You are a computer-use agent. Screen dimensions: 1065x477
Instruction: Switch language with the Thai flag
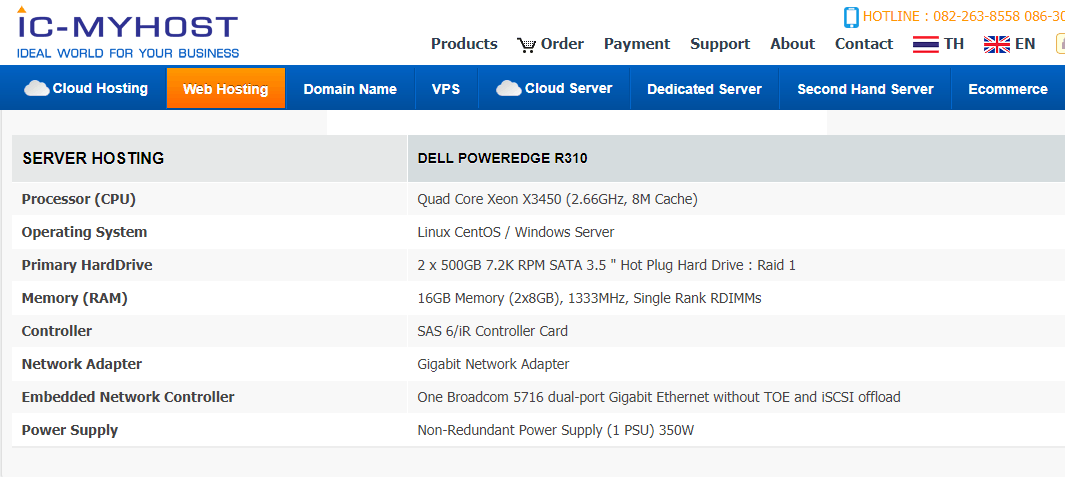pyautogui.click(x=926, y=44)
